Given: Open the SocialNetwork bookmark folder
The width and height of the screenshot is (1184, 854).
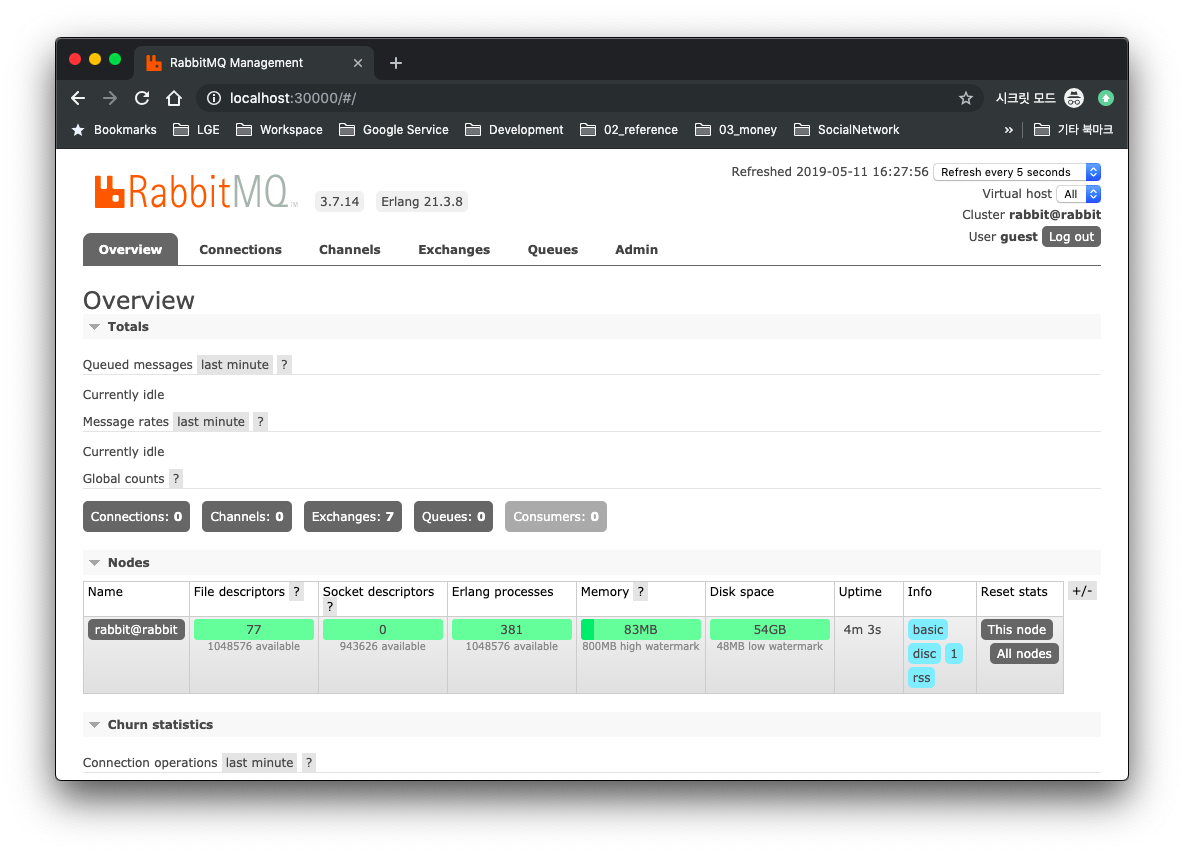Looking at the screenshot, I should (846, 130).
